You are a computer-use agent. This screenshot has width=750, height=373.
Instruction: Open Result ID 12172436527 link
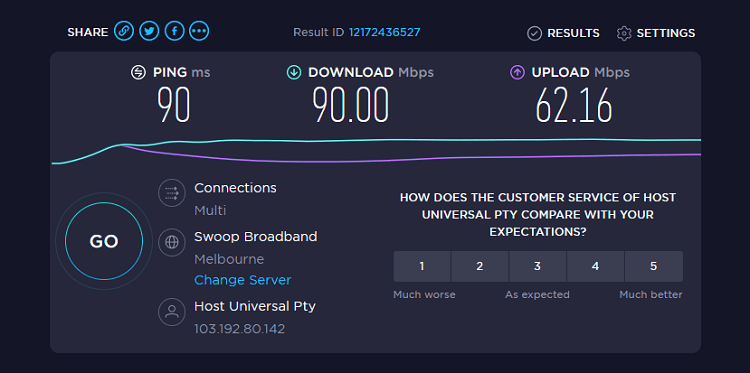[385, 32]
